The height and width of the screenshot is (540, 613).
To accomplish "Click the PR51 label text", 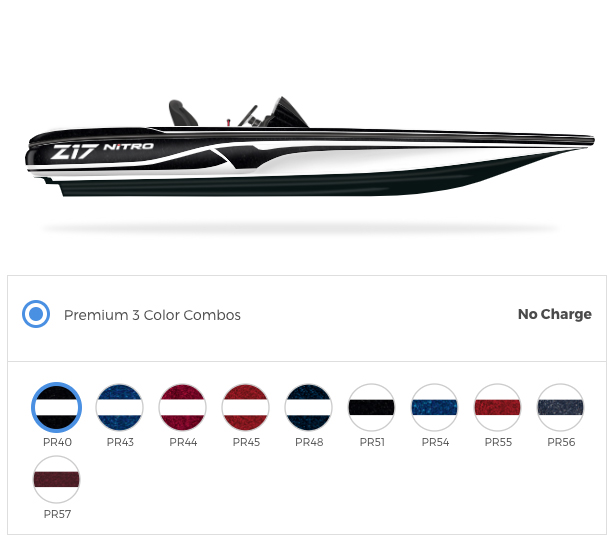I will (x=372, y=442).
